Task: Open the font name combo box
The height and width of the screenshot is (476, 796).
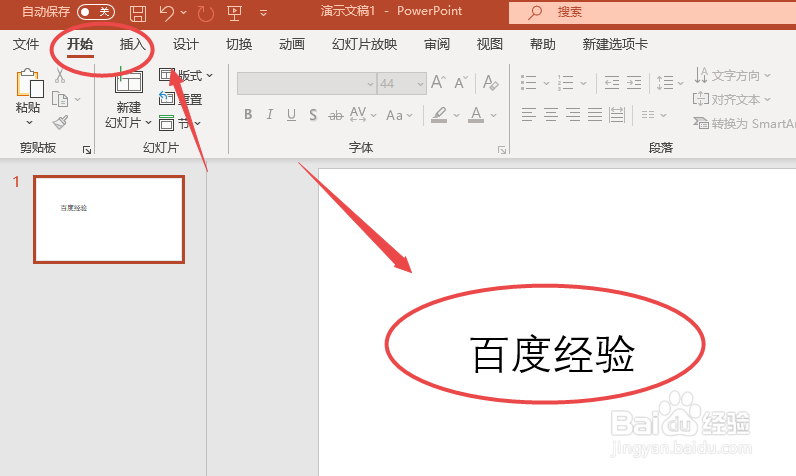Action: [307, 83]
